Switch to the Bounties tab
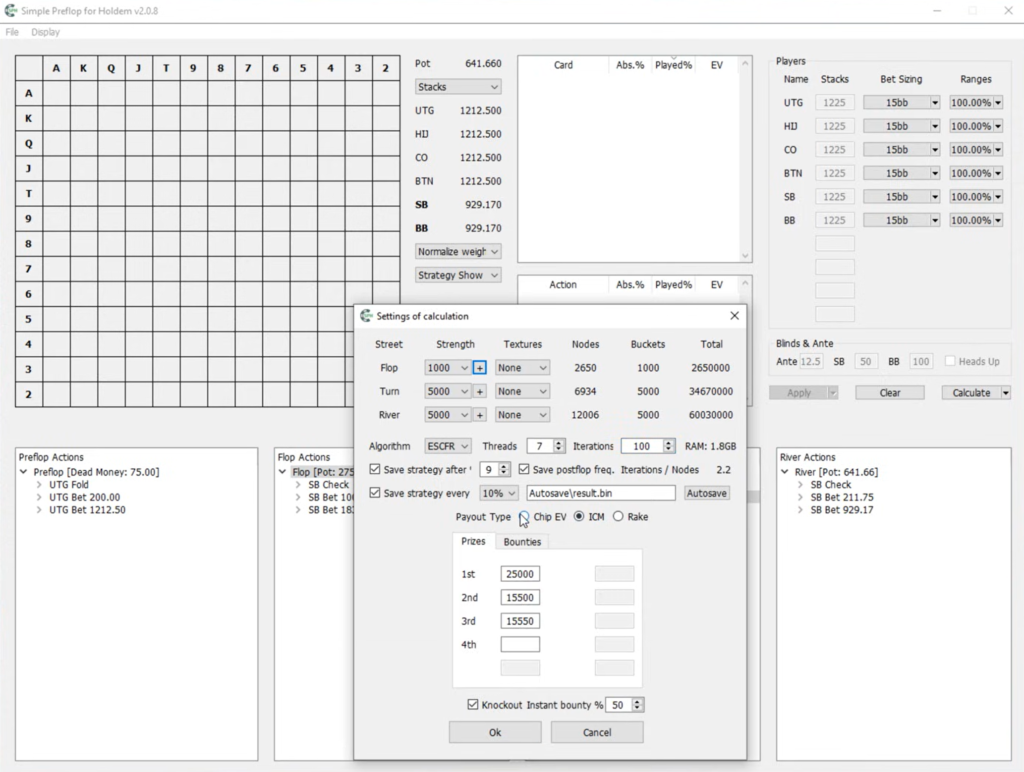Image resolution: width=1024 pixels, height=772 pixels. tap(522, 542)
